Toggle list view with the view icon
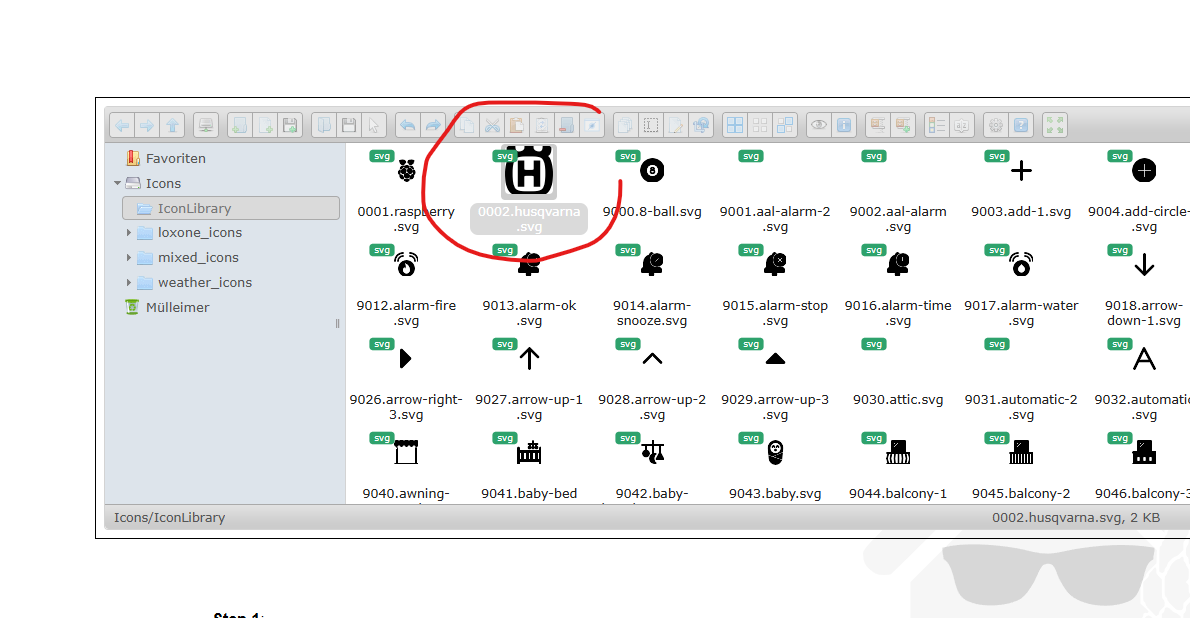Image resolution: width=1190 pixels, height=618 pixels. coord(937,125)
